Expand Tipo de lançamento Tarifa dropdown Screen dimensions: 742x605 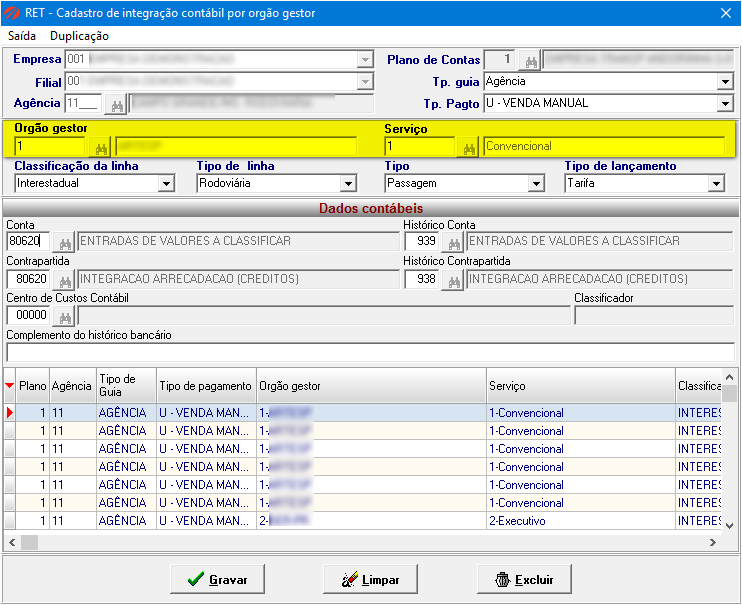[716, 184]
